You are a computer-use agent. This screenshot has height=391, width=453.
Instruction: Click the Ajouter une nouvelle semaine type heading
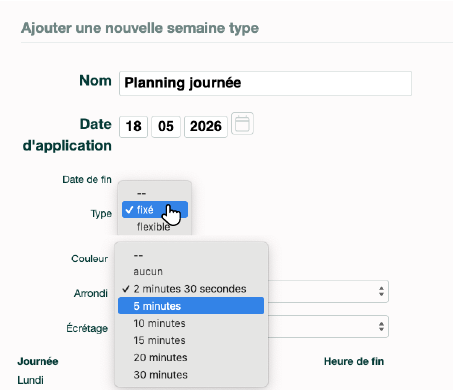tap(140, 28)
